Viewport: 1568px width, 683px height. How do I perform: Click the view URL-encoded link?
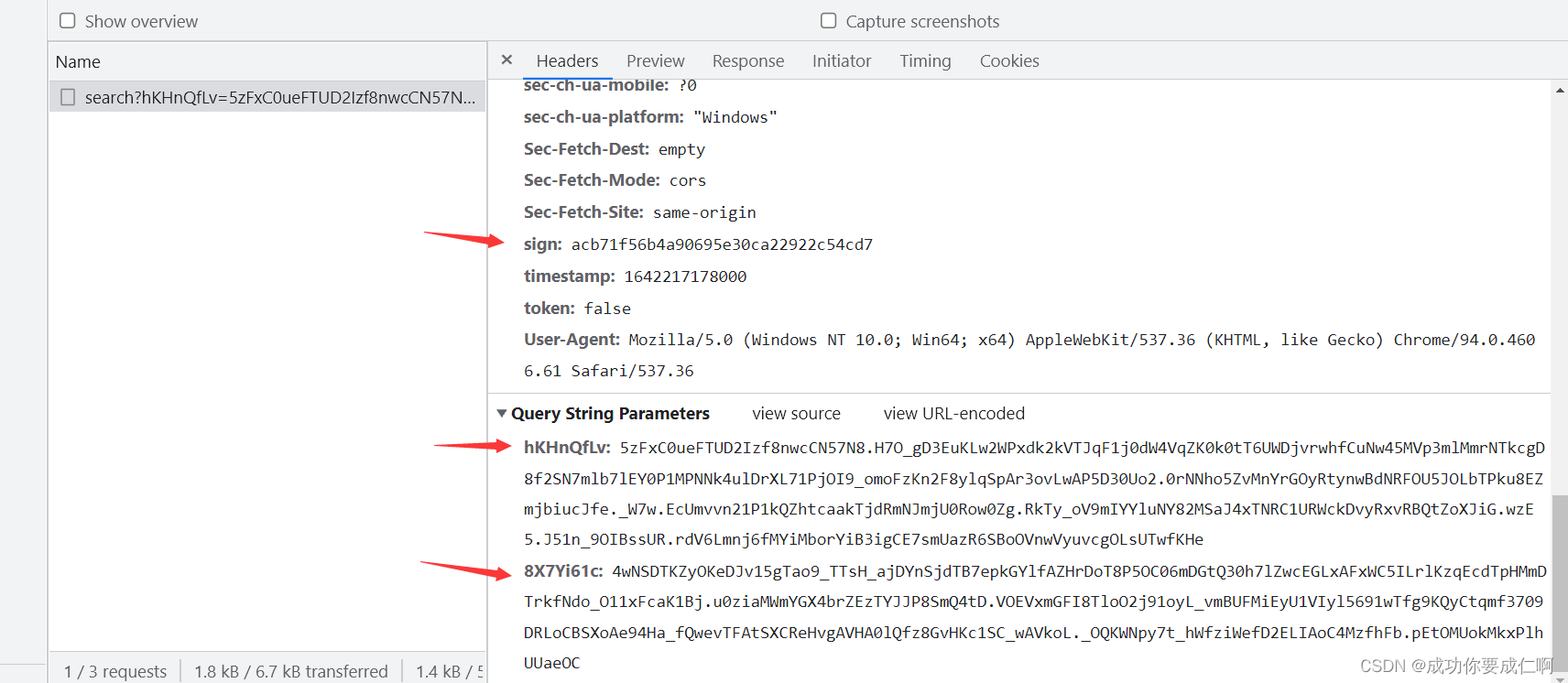tap(953, 413)
